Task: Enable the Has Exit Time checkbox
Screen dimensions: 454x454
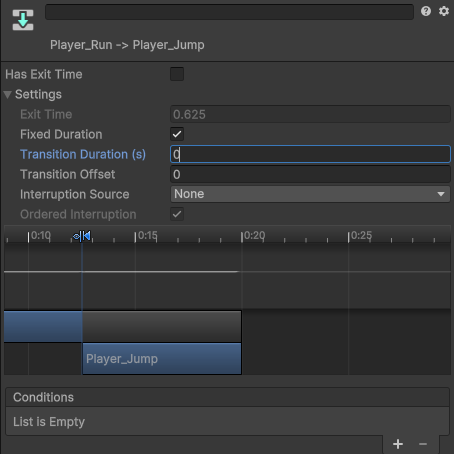Action: pyautogui.click(x=177, y=74)
